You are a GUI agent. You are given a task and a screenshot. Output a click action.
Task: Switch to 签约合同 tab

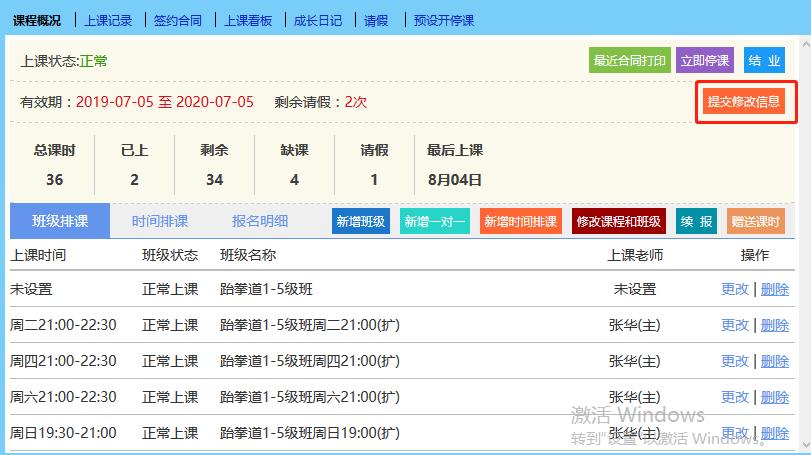click(x=178, y=20)
